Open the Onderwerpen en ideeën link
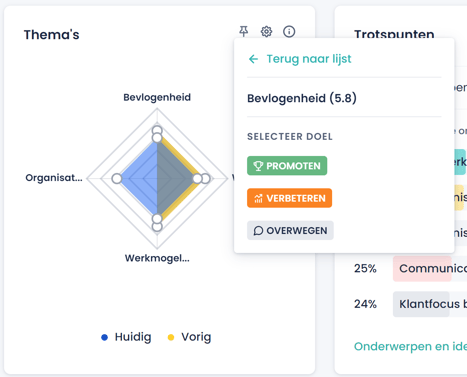 pos(410,346)
